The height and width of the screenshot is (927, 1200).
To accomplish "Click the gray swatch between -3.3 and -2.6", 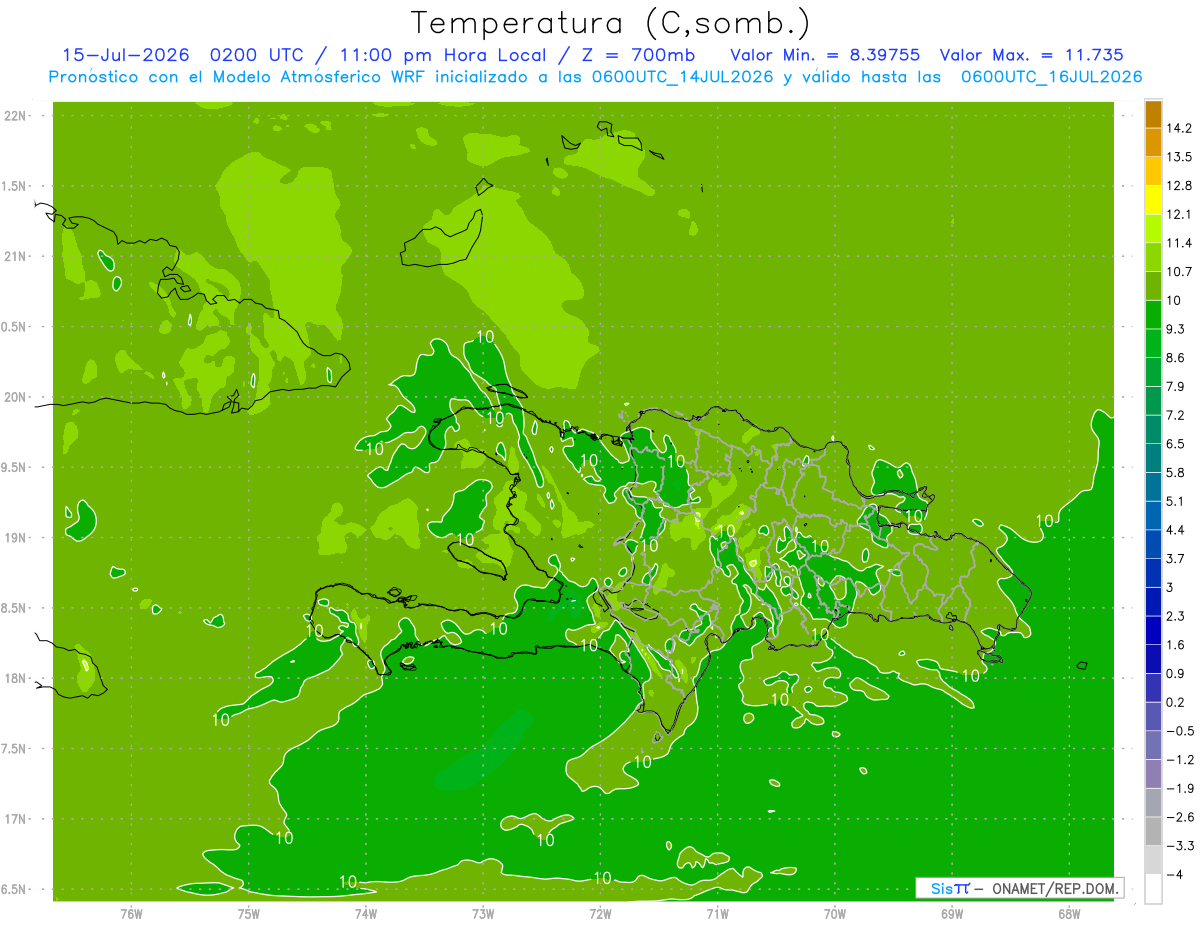I will tap(1153, 832).
